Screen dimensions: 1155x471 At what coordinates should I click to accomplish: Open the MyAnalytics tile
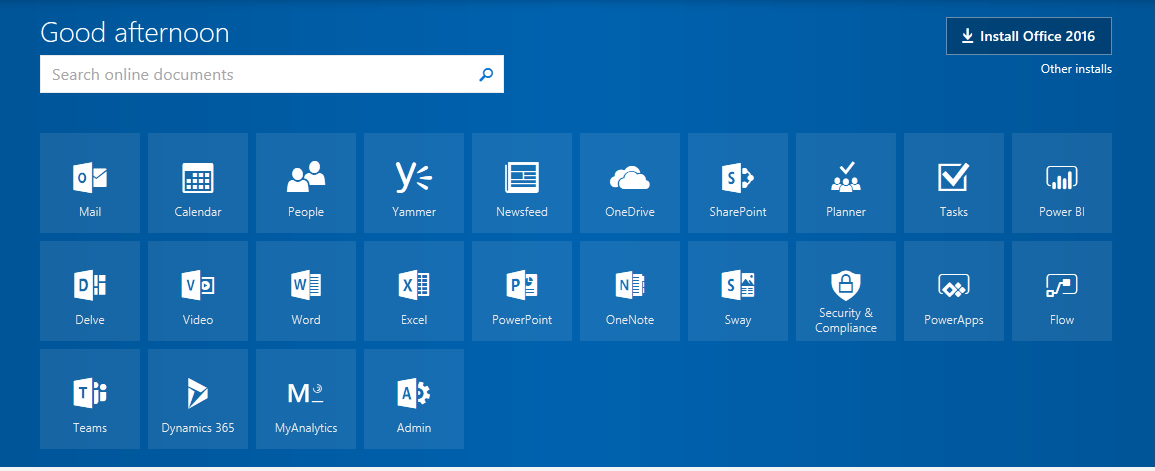(x=306, y=399)
